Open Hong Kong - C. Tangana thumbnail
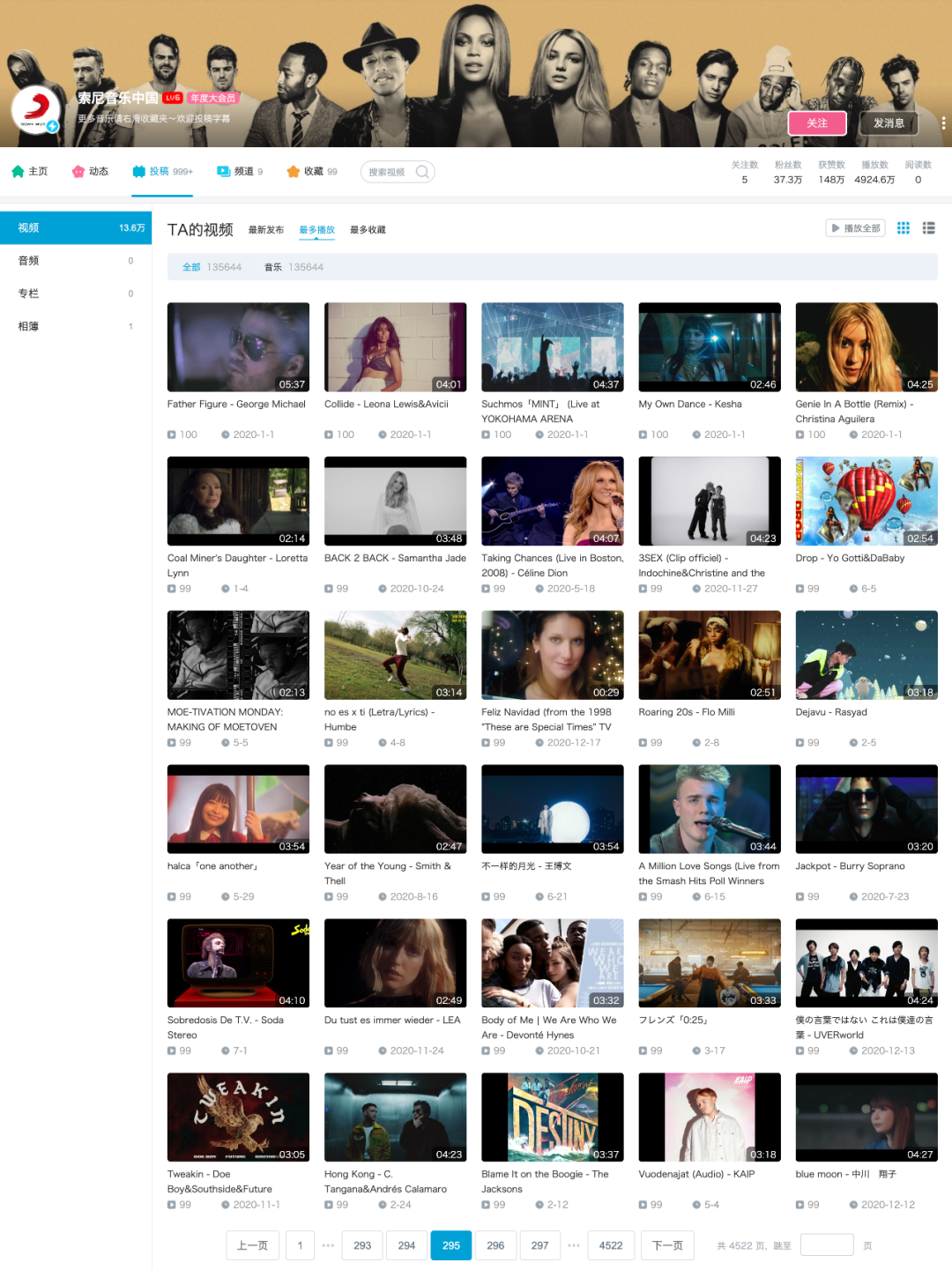Viewport: 952px width, 1270px height. 395,1117
